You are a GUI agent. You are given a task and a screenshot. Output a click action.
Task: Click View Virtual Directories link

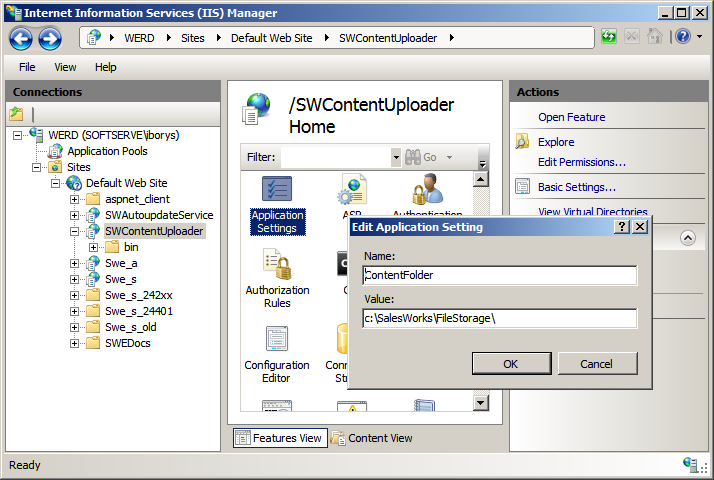coord(592,211)
